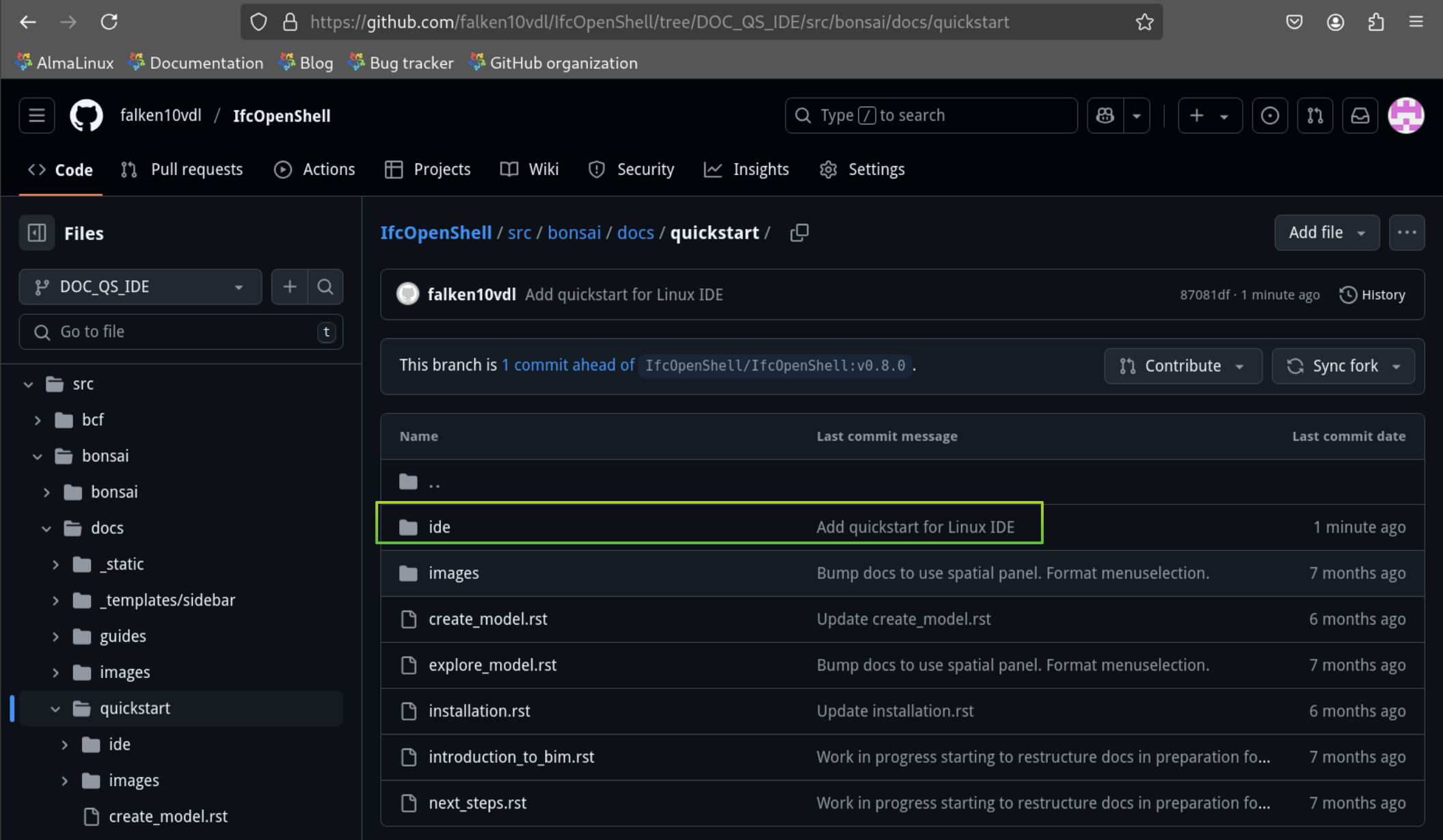
Task: Collapse the quickstart folder in tree
Action: [x=55, y=709]
